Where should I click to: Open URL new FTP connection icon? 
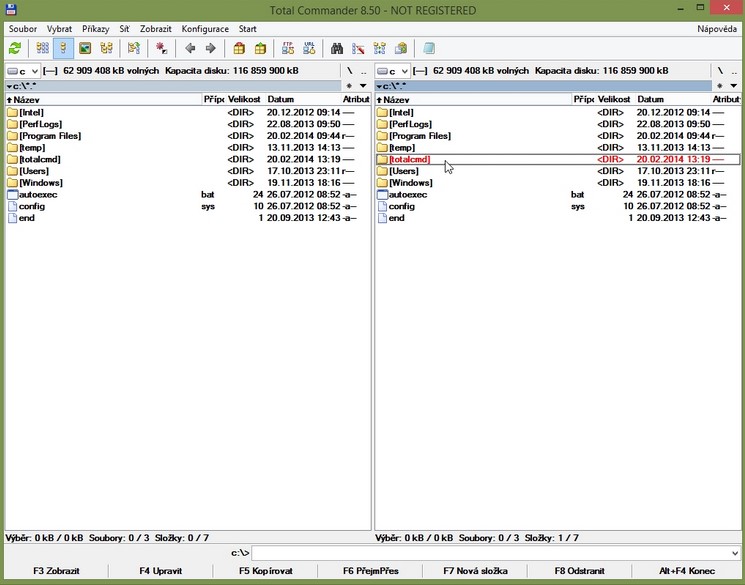[x=309, y=48]
